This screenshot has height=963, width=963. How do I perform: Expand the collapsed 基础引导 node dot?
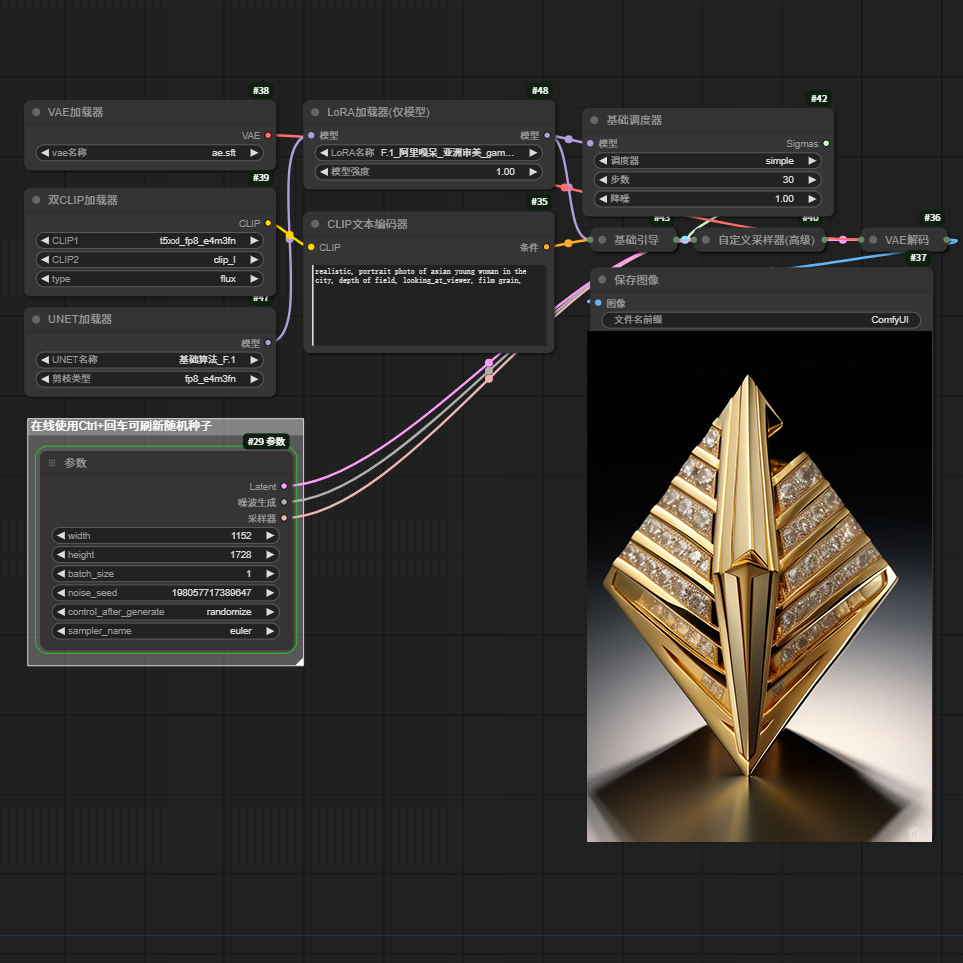click(x=602, y=240)
